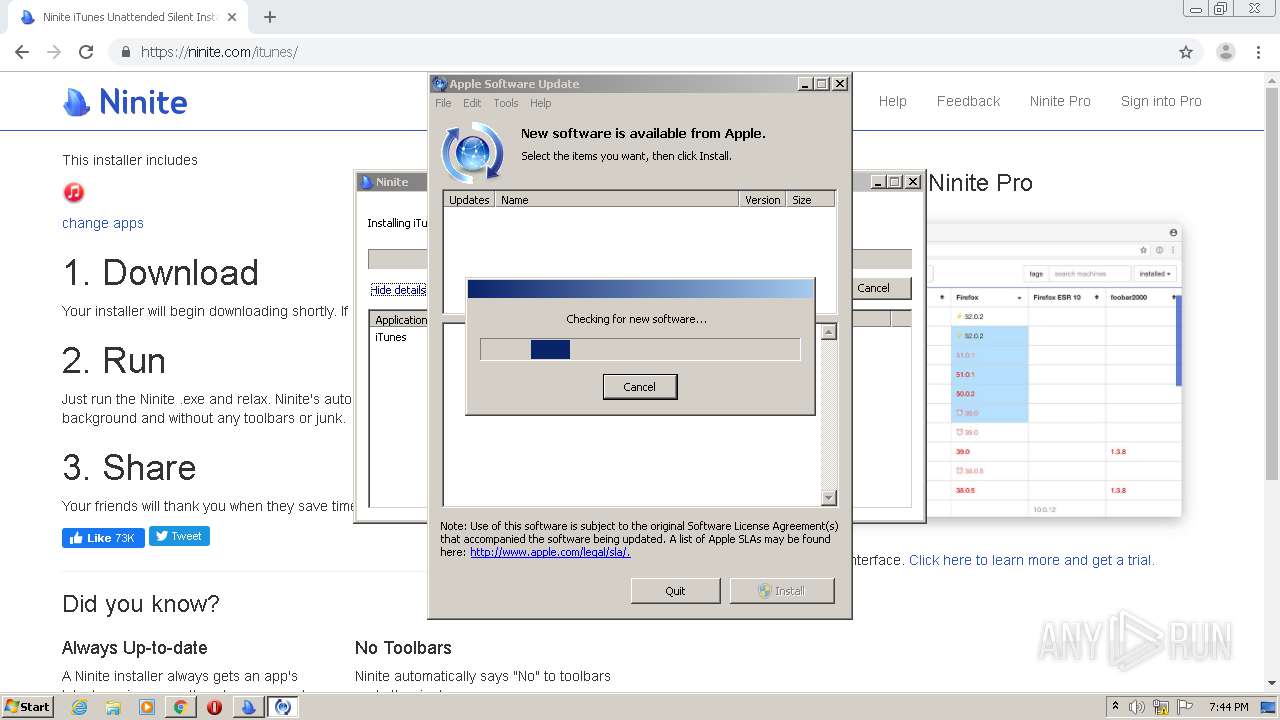Image resolution: width=1280 pixels, height=720 pixels.
Task: Open File menu in Apple Software Update
Action: [443, 103]
